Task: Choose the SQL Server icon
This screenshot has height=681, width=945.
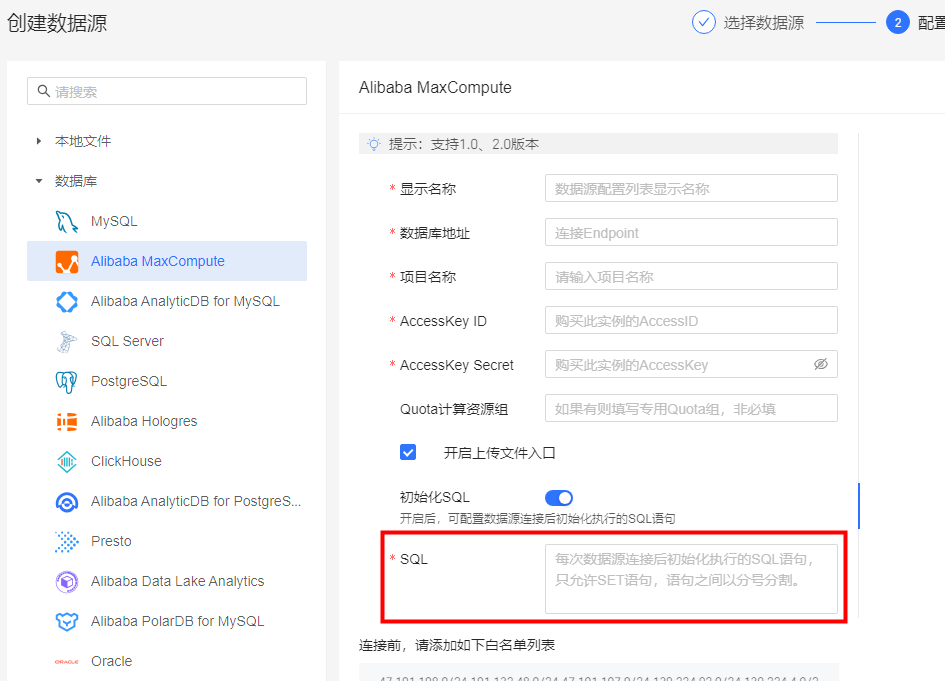Action: coord(67,341)
